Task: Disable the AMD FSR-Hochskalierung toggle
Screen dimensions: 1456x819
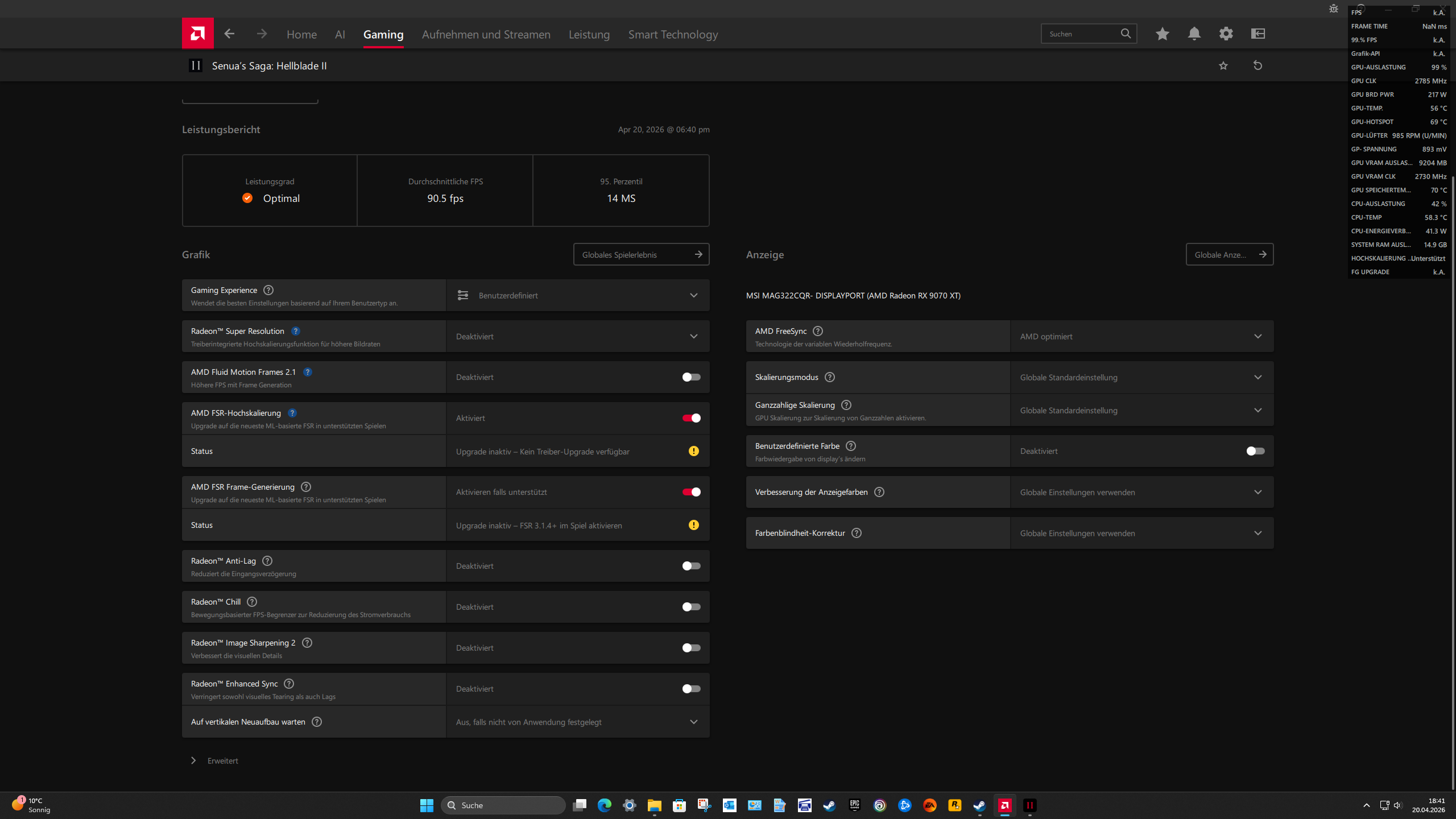Action: (691, 417)
